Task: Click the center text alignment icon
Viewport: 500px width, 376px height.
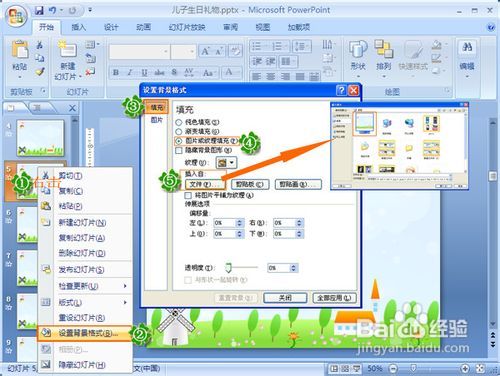Action: tap(270, 77)
